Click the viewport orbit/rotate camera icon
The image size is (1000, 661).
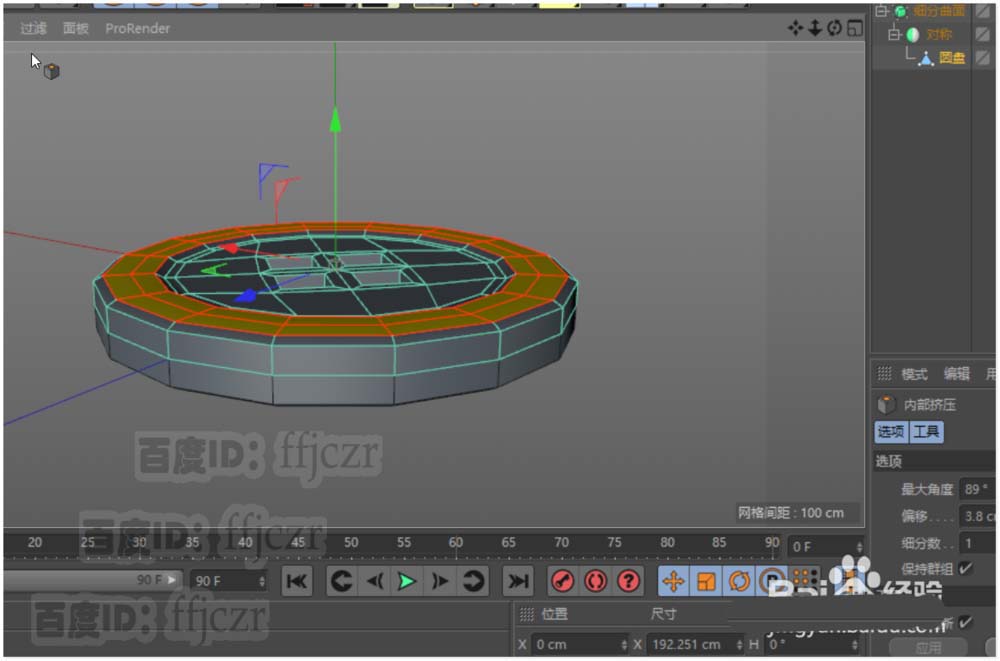[x=834, y=28]
